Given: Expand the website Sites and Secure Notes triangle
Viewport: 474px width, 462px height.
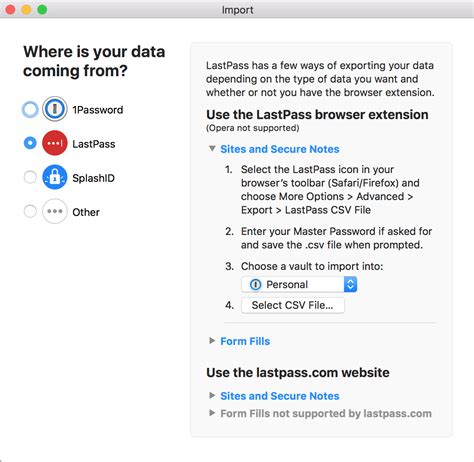Looking at the screenshot, I should [x=212, y=395].
